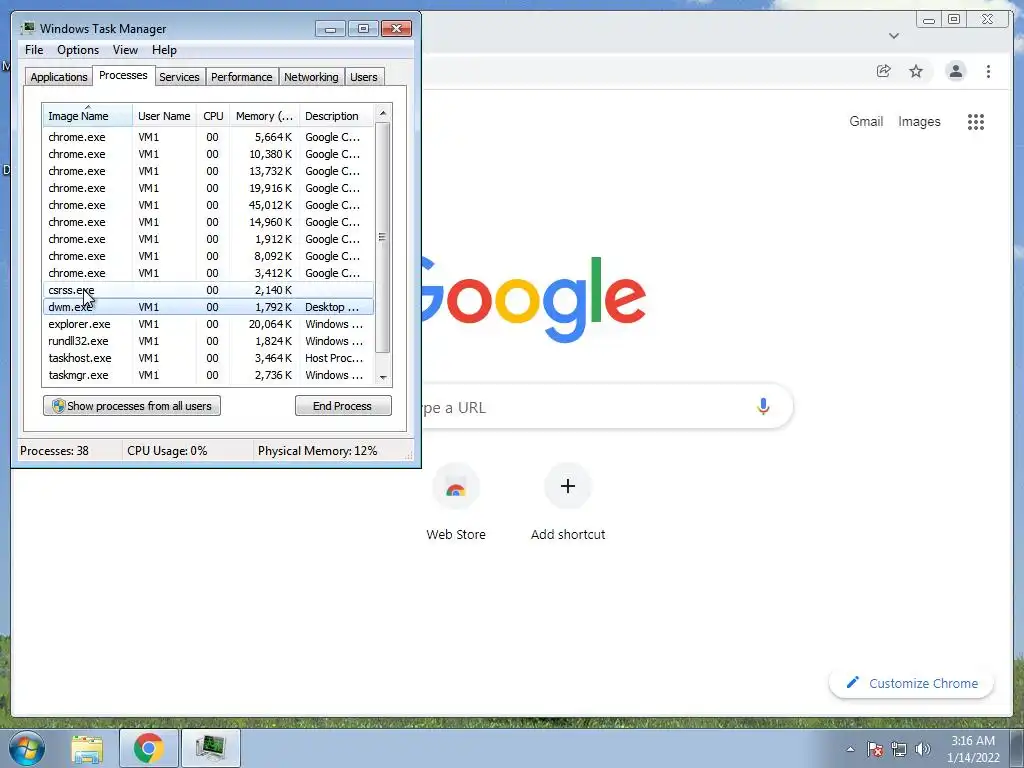Screen dimensions: 1024x768
Task: Open the Help menu
Action: [x=164, y=50]
